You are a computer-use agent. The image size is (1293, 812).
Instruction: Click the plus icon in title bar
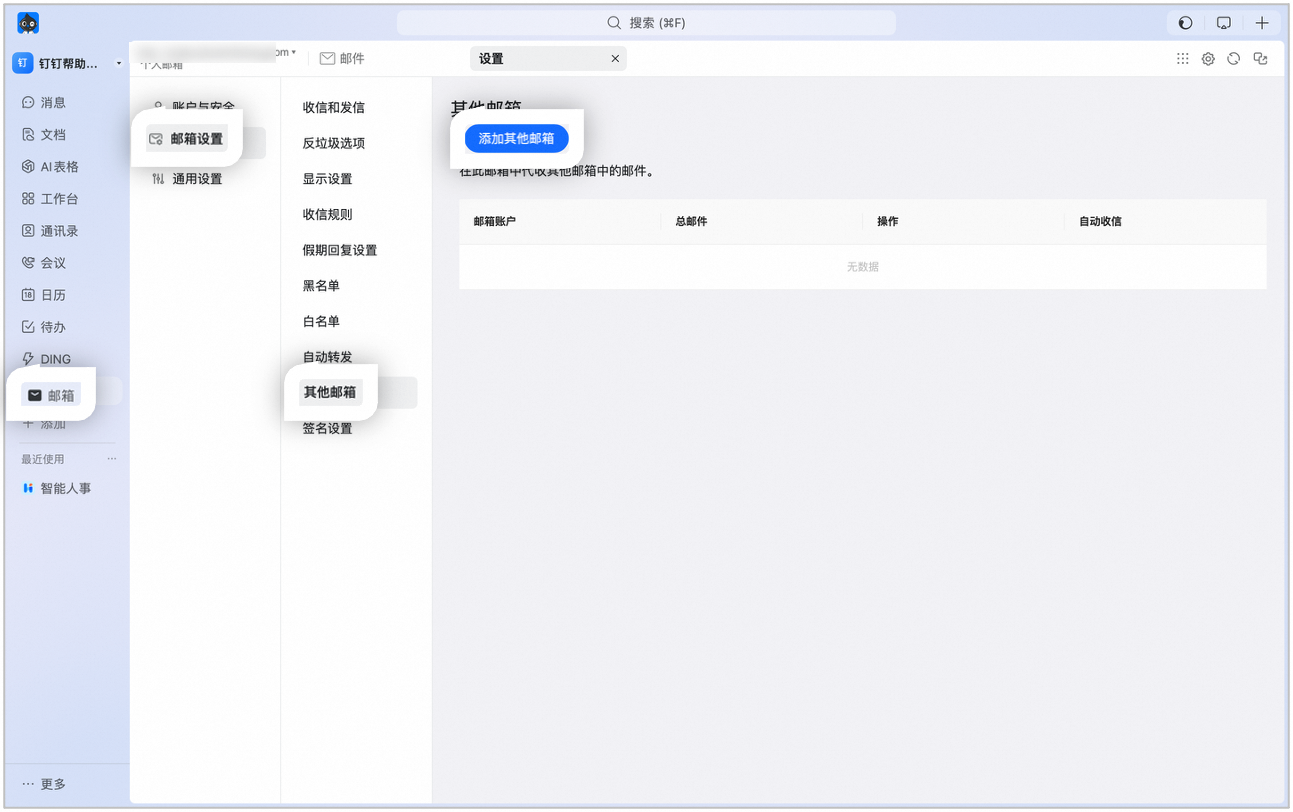point(1262,23)
